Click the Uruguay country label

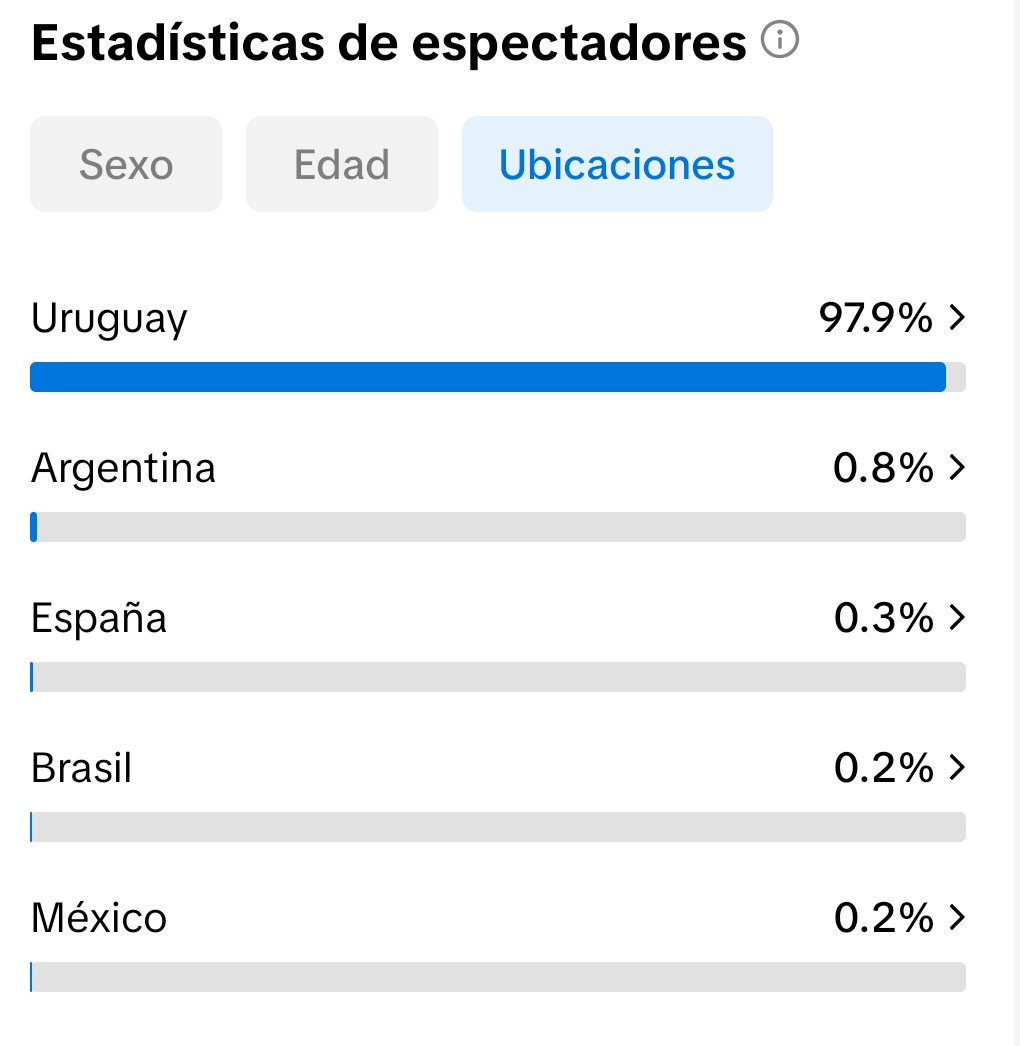pyautogui.click(x=109, y=319)
